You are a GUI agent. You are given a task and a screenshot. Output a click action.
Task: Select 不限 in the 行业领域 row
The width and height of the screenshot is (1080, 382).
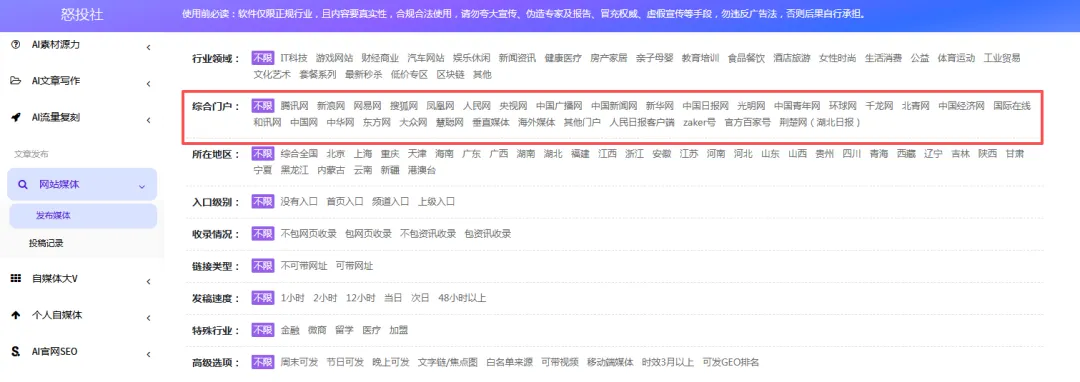pos(262,58)
